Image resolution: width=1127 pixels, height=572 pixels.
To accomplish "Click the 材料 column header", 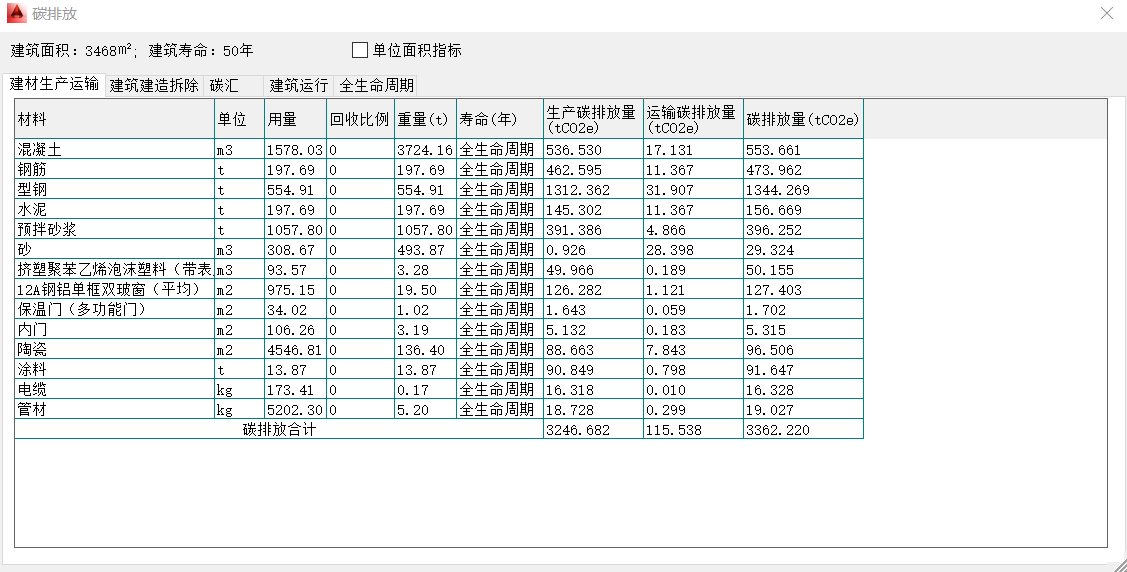I will pos(114,119).
